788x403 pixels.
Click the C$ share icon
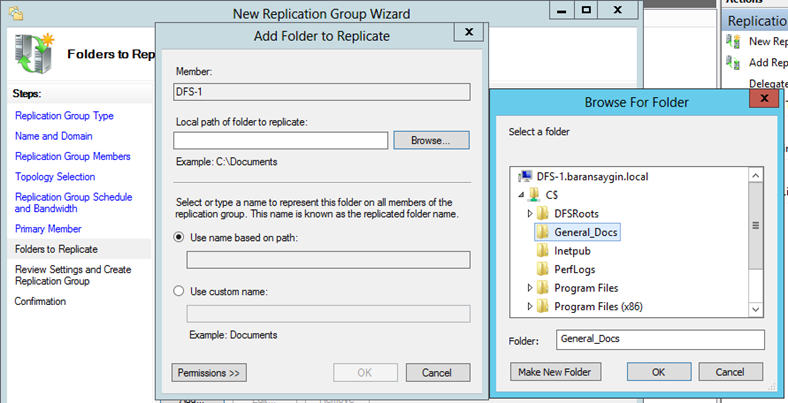(x=533, y=194)
